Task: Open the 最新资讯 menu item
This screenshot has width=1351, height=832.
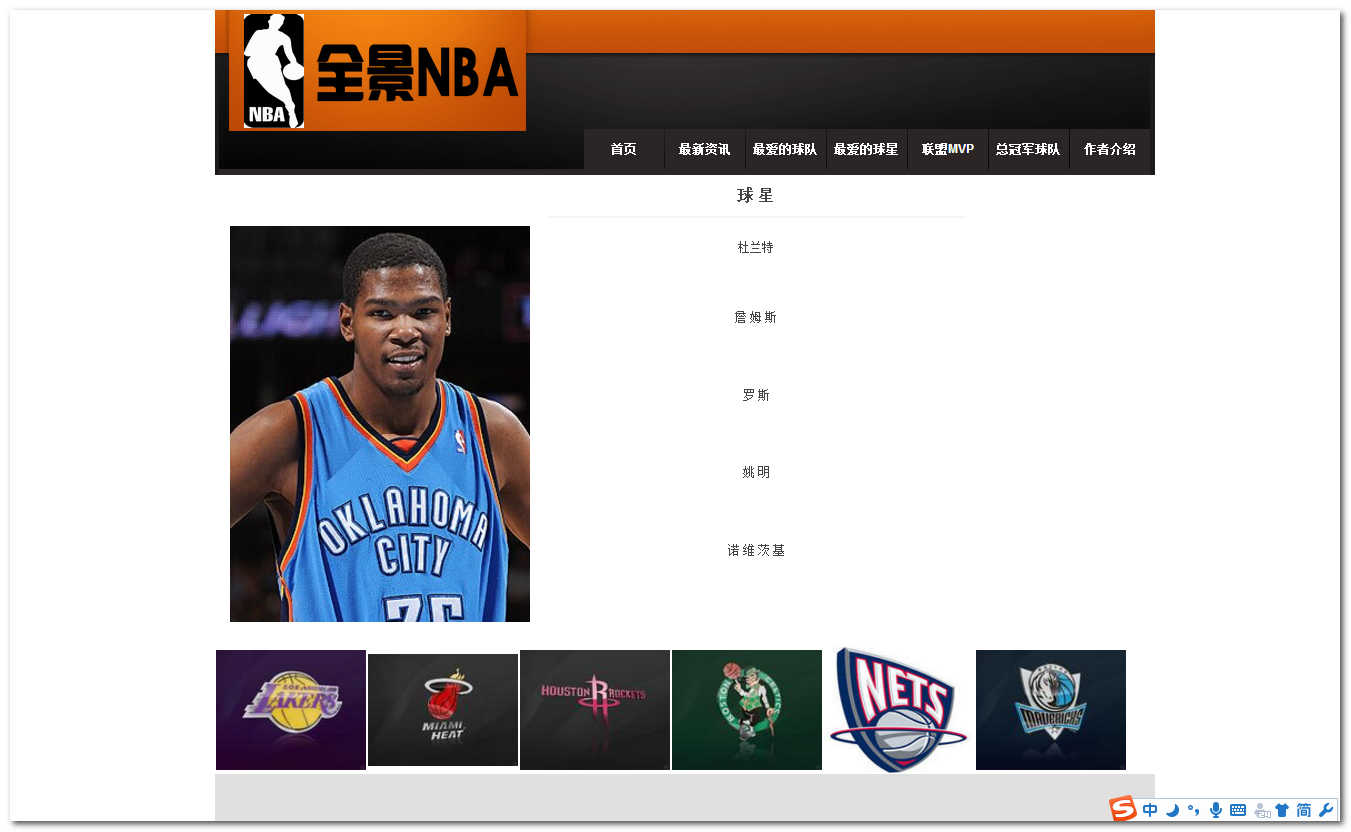Action: click(705, 149)
